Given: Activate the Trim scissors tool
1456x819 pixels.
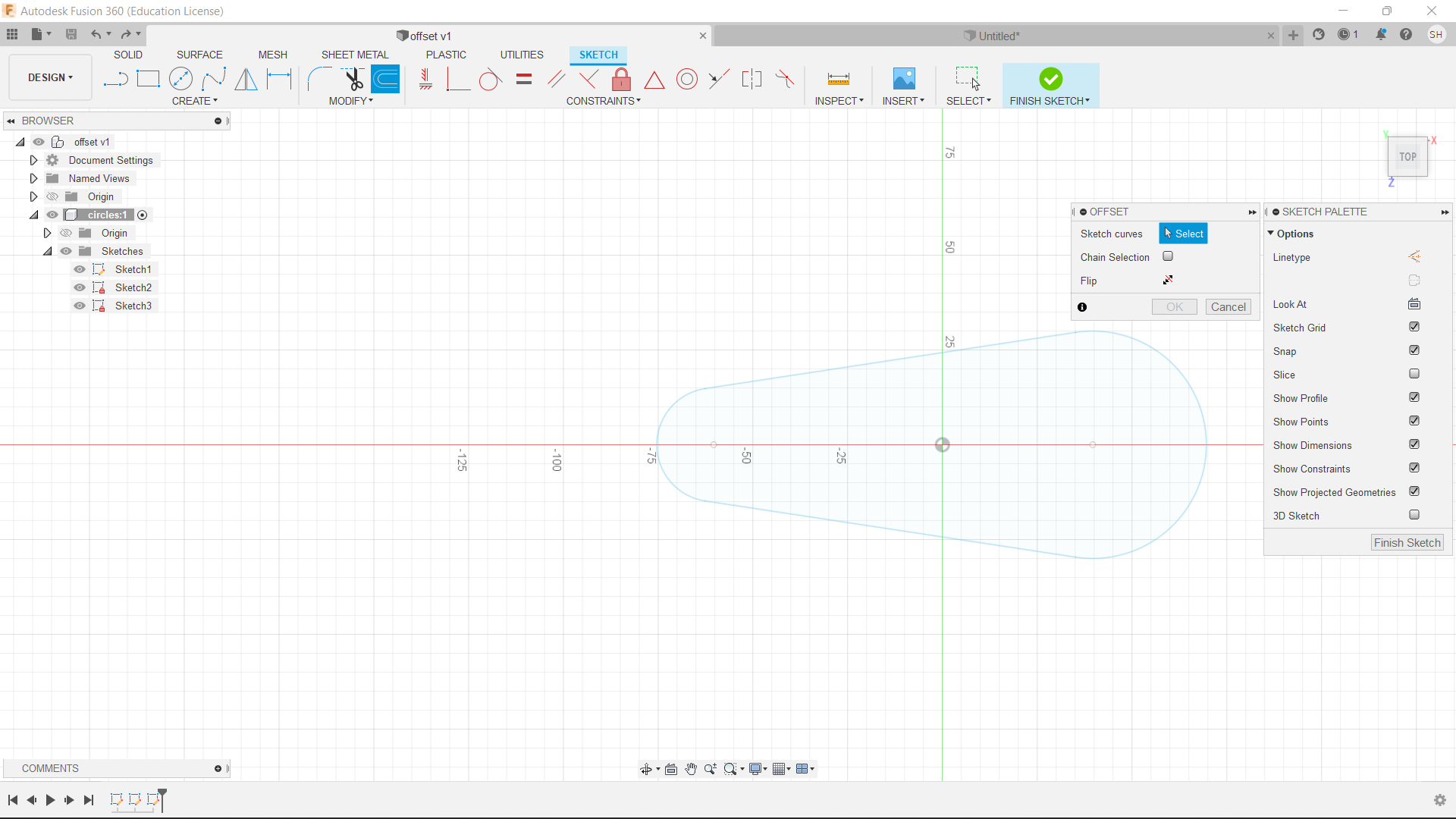Looking at the screenshot, I should 353,79.
